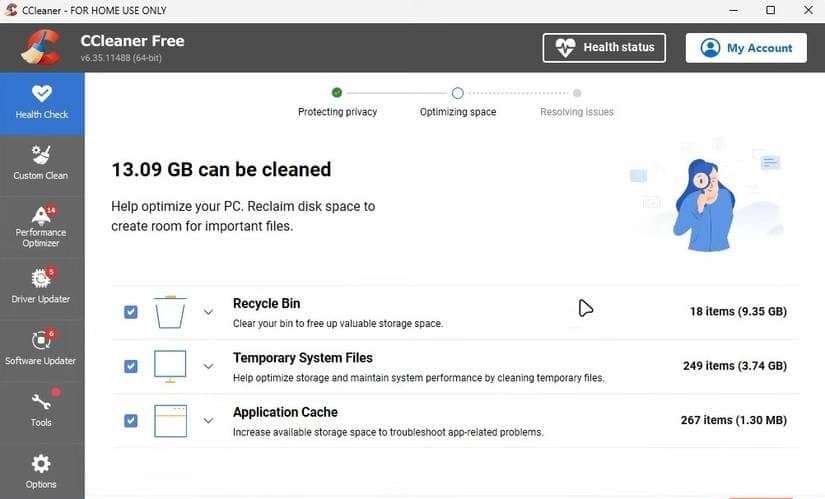Viewport: 825px width, 499px height.
Task: Click the '267 items (1.30 MB)' value
Action: [733, 420]
